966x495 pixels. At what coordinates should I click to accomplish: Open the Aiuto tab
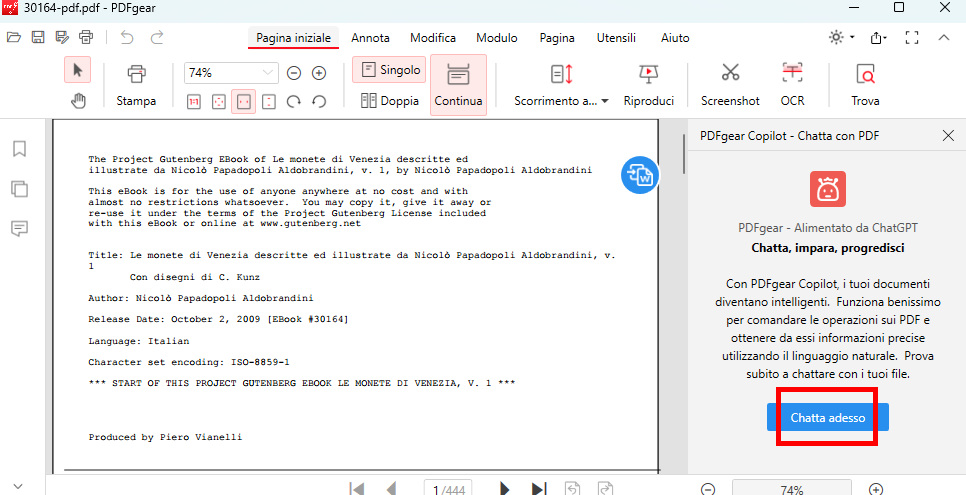coord(675,38)
